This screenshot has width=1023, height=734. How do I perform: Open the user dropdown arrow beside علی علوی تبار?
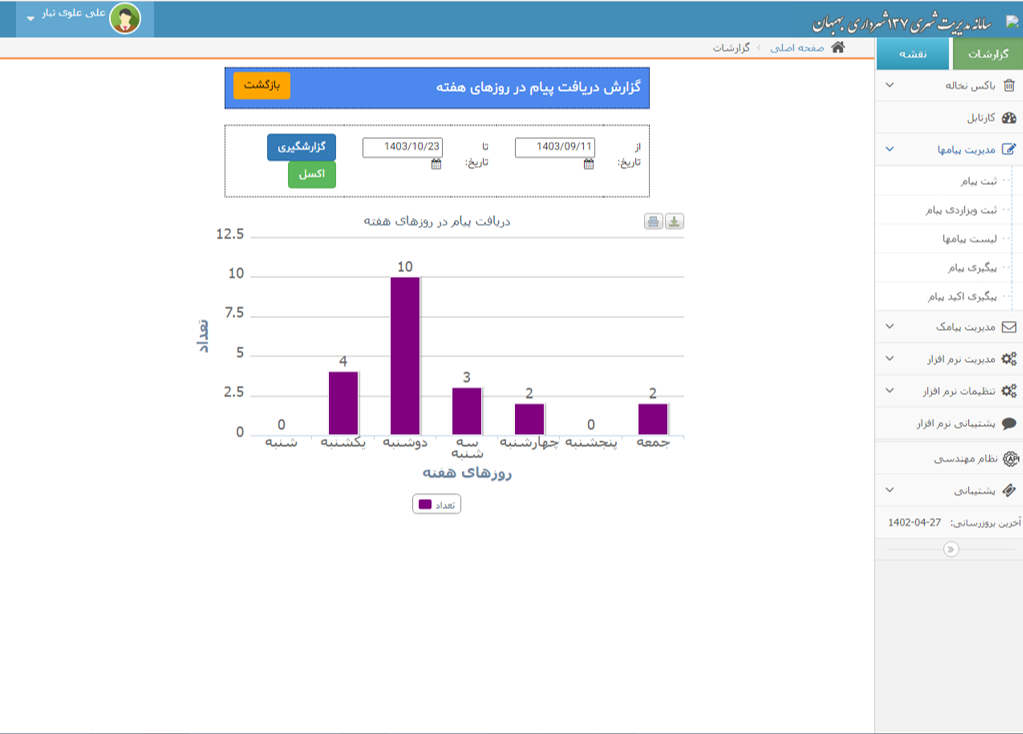pyautogui.click(x=29, y=19)
